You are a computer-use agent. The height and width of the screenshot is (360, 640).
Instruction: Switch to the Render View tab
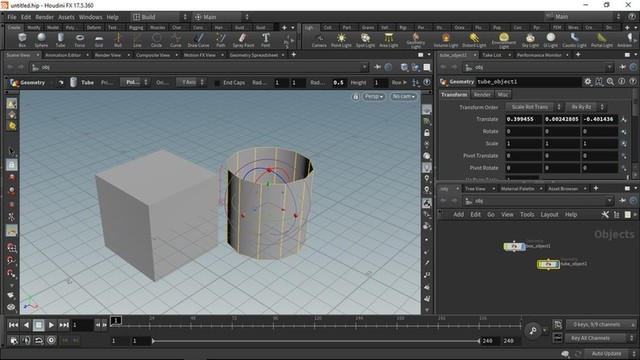(x=108, y=55)
